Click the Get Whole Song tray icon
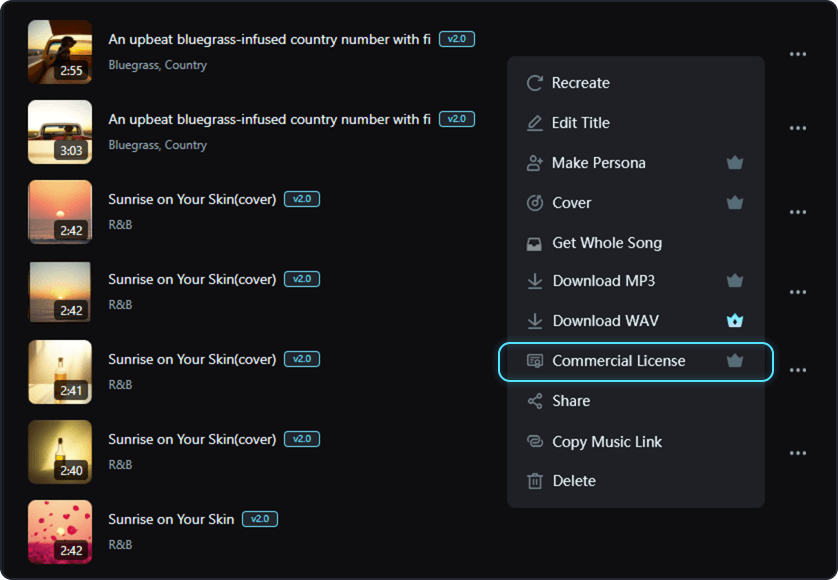This screenshot has width=838, height=580. 535,243
